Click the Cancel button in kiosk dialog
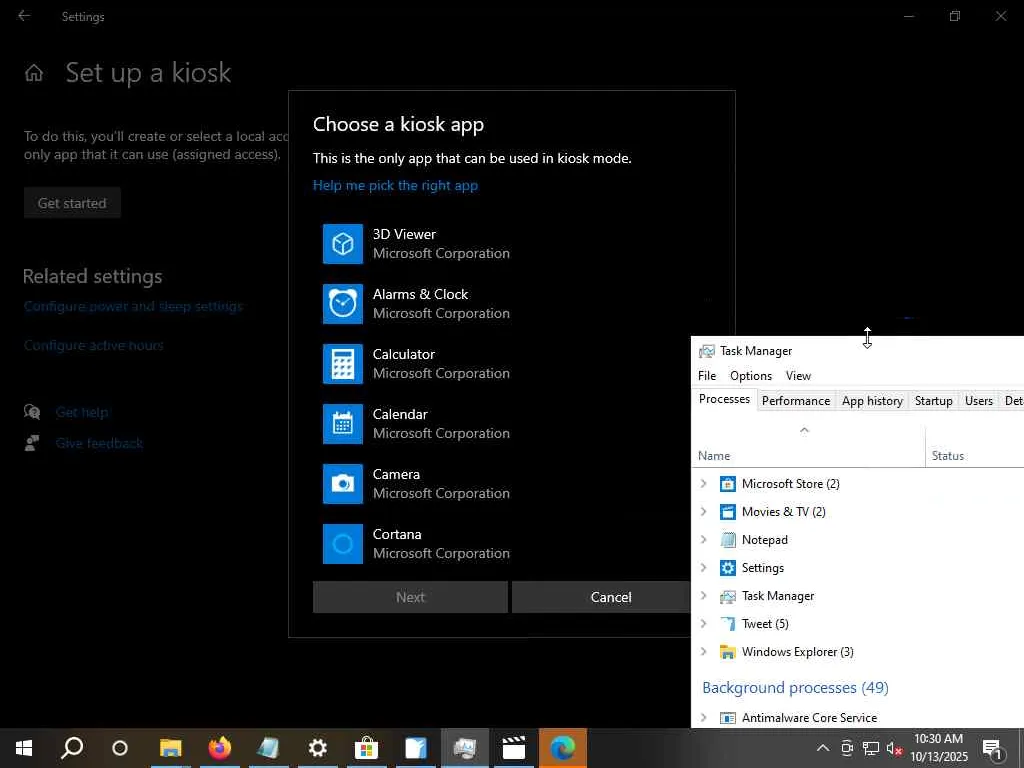This screenshot has width=1024, height=768. (x=601, y=598)
